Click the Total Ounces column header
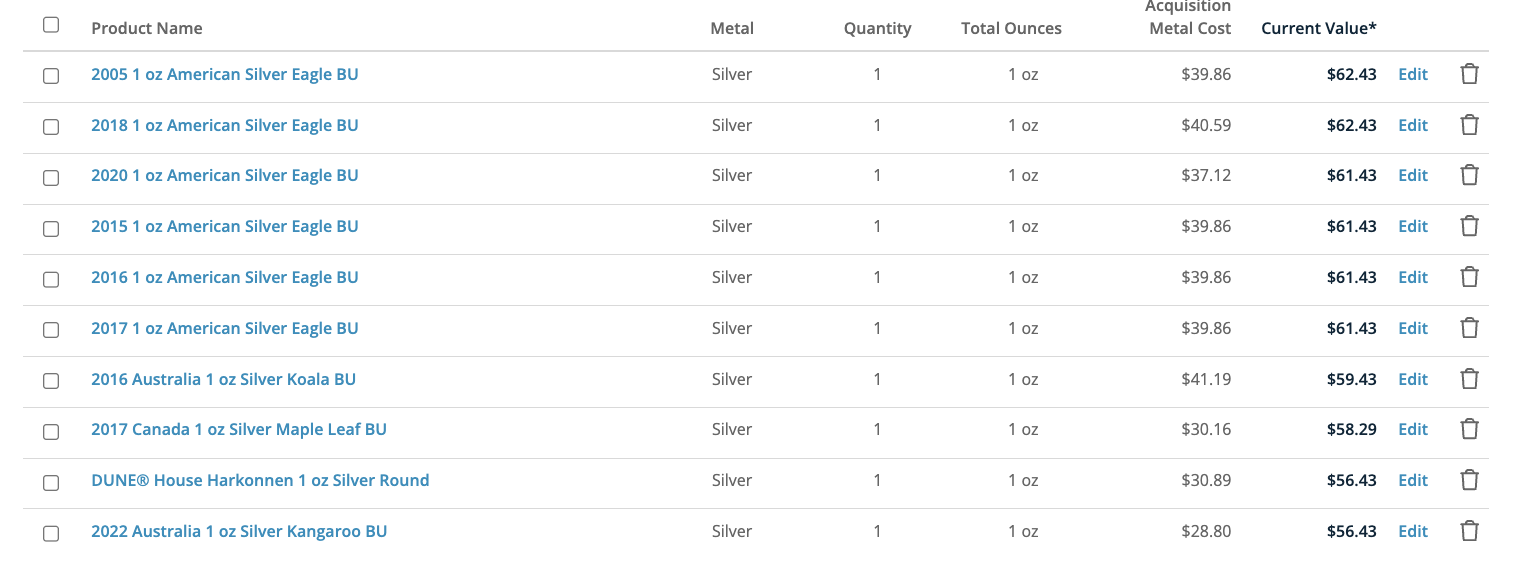Viewport: 1522px width, 572px height. point(1011,28)
